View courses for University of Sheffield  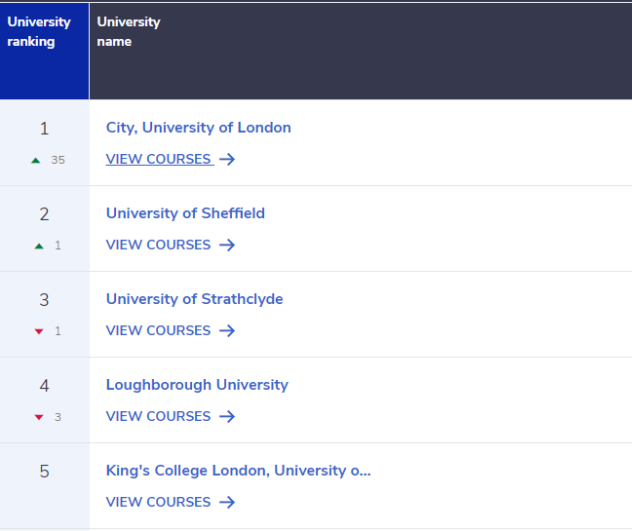click(x=158, y=245)
